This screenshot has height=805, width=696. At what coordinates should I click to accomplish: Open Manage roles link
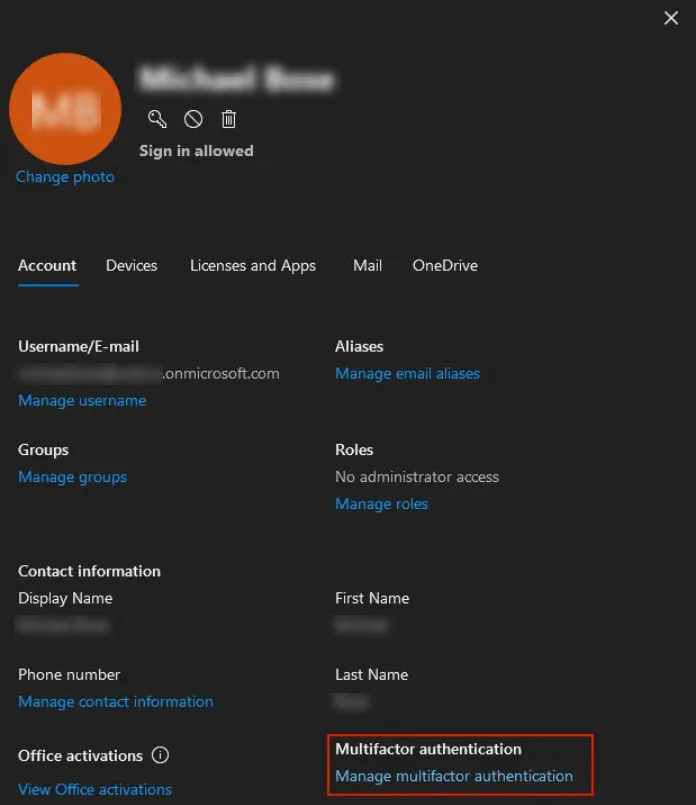[x=381, y=504]
